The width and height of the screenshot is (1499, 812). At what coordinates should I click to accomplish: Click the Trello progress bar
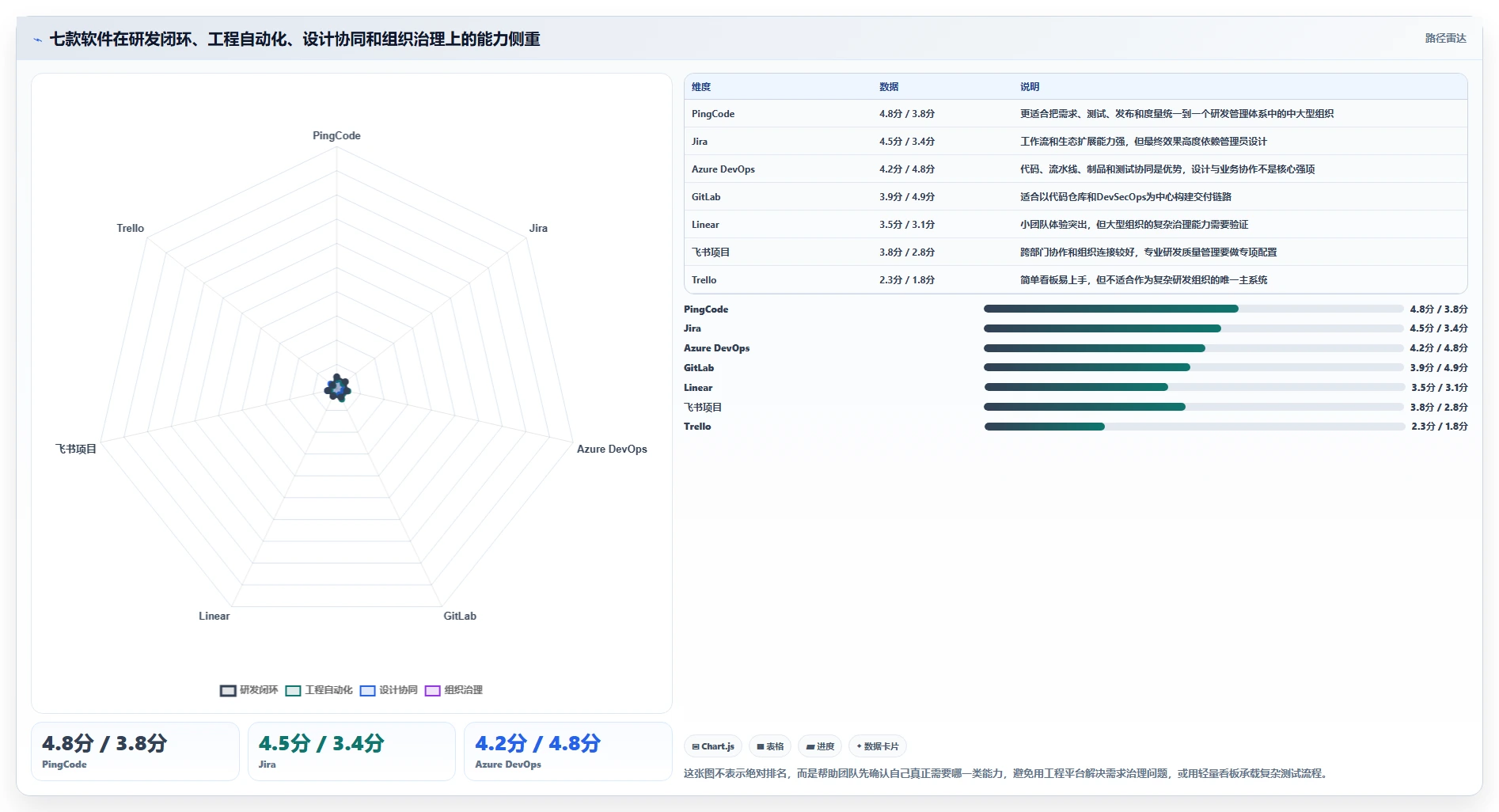coord(1194,427)
